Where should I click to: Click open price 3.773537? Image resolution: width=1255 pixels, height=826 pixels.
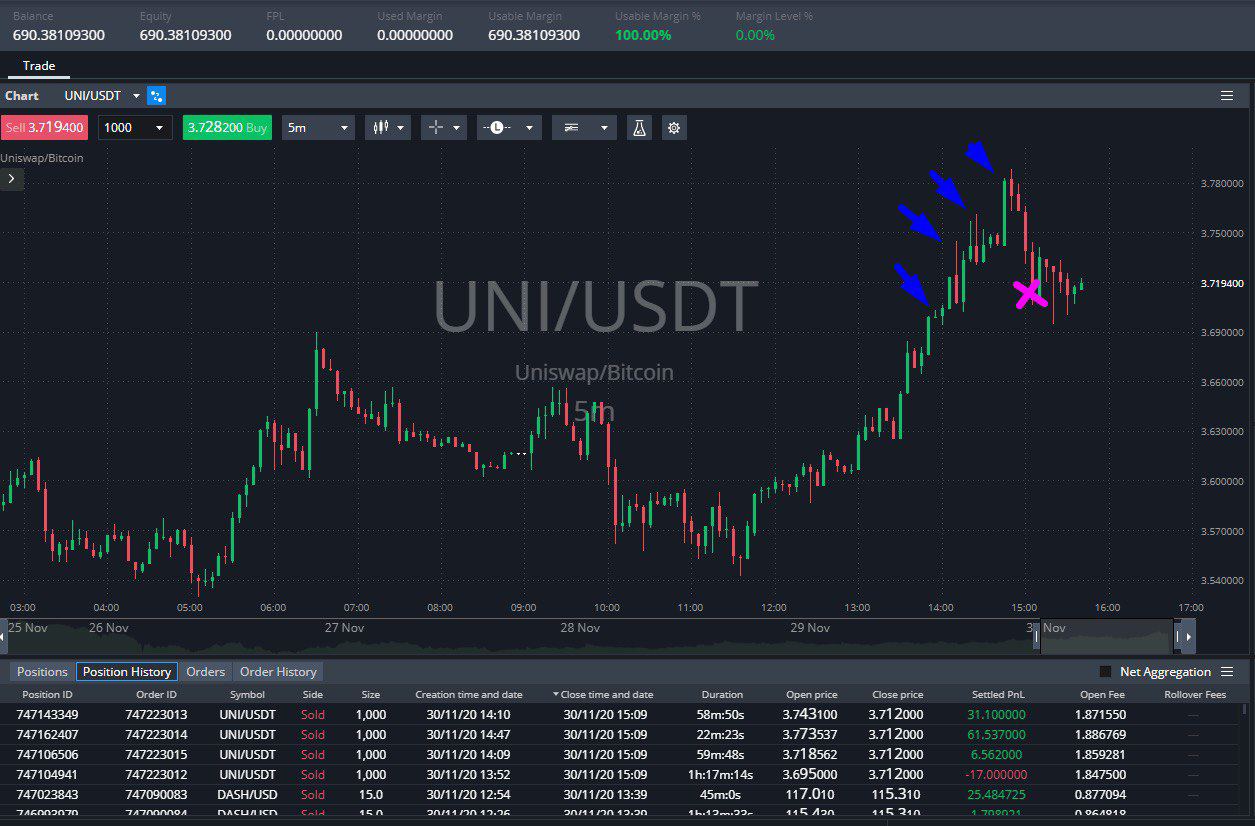pyautogui.click(x=810, y=735)
